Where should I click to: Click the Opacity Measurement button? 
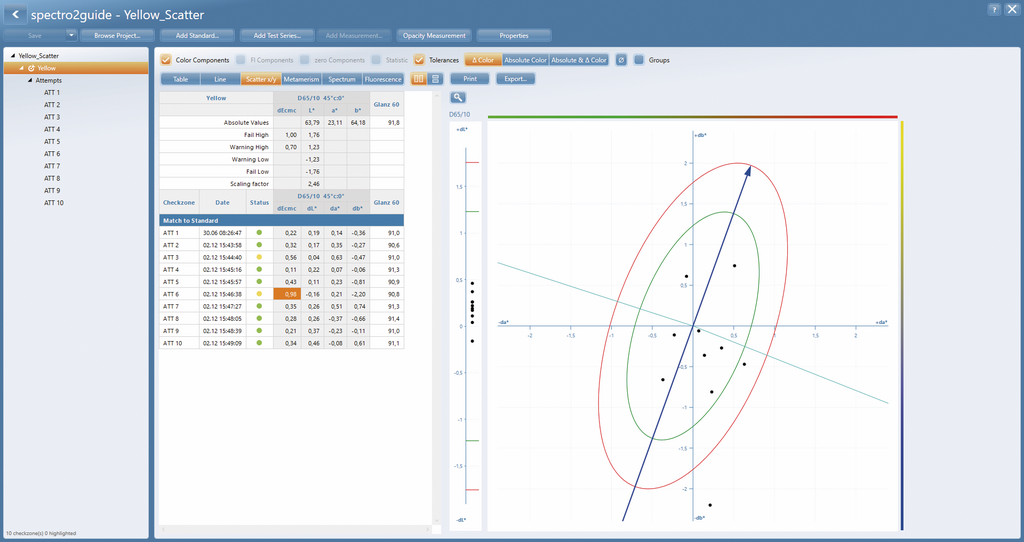434,35
